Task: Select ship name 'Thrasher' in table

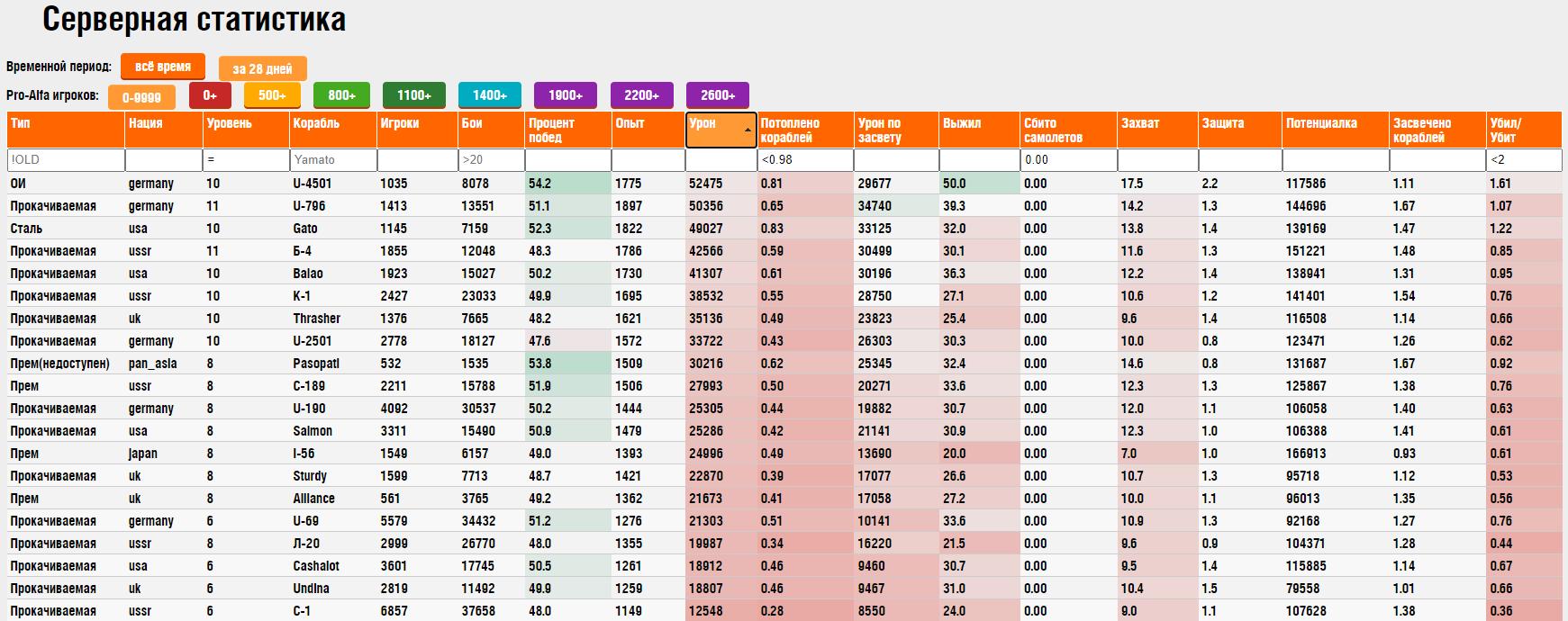Action: pyautogui.click(x=316, y=319)
